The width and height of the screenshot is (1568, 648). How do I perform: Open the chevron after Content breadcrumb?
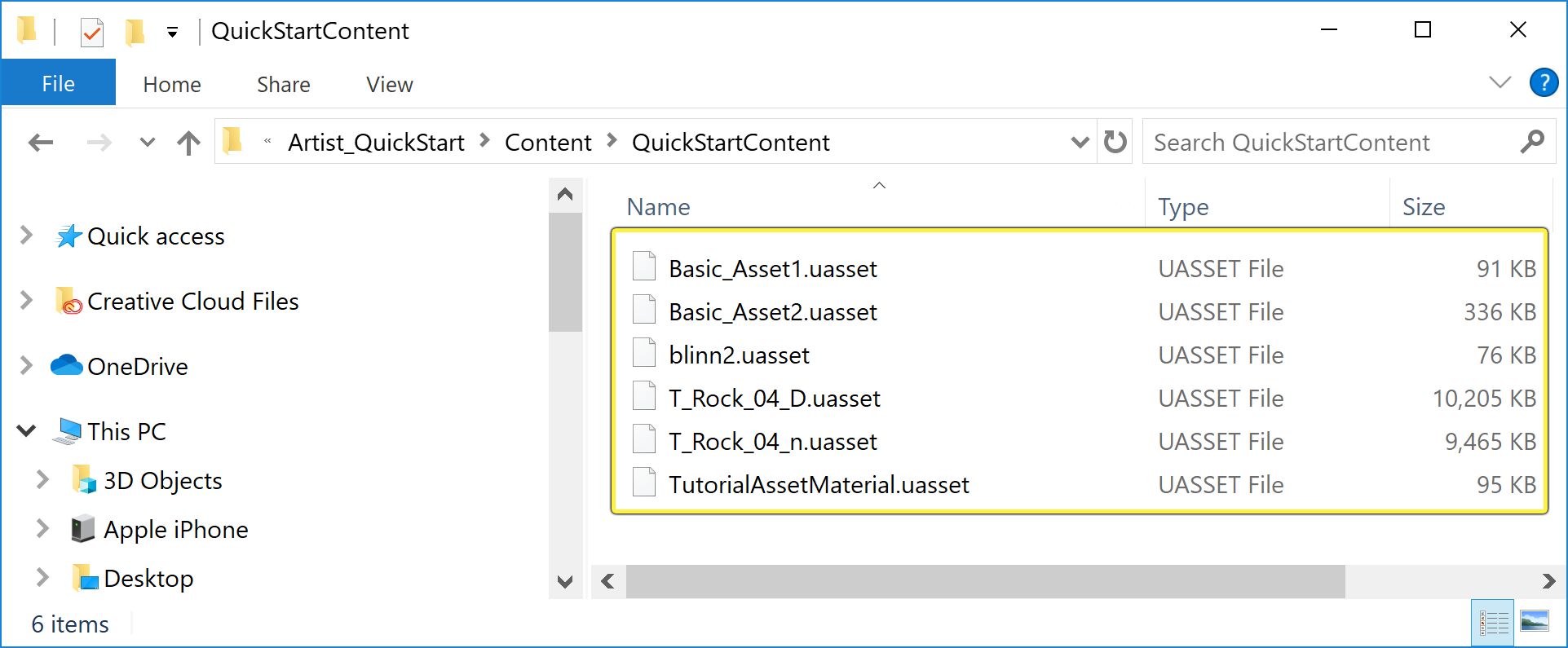pyautogui.click(x=612, y=141)
